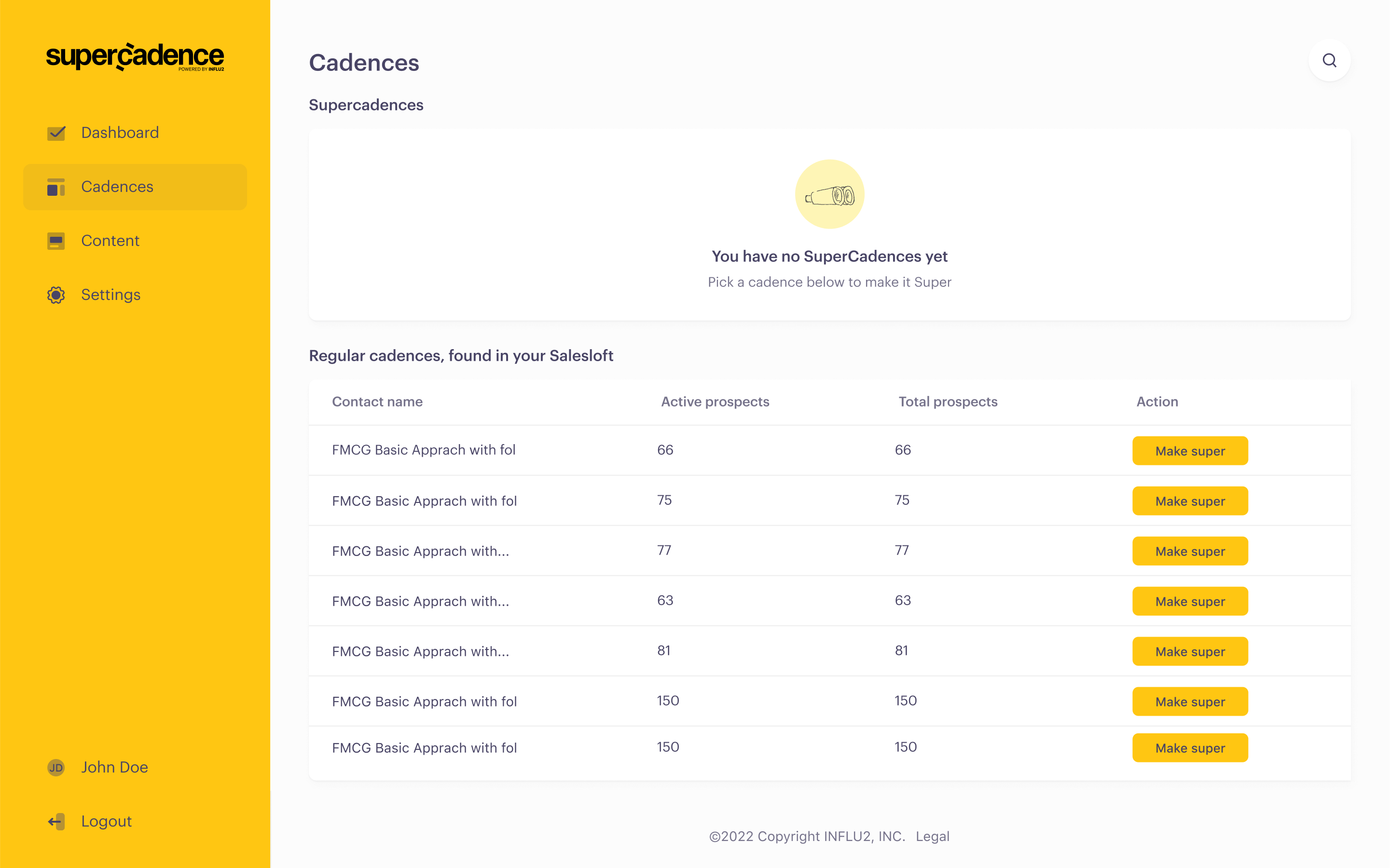Click the Content card icon
Screen dimensions: 1390x868
pos(55,241)
